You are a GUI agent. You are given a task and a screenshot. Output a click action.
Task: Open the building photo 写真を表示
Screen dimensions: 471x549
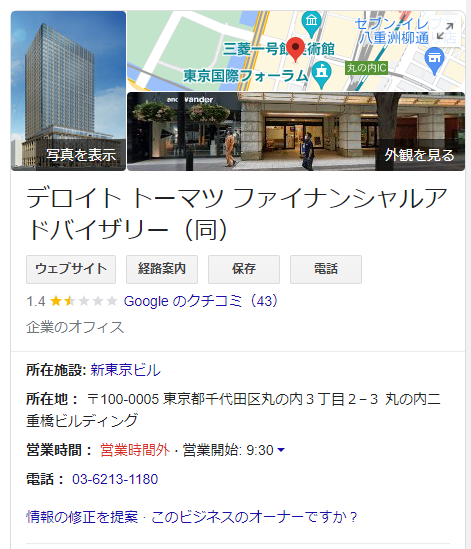coord(68,91)
